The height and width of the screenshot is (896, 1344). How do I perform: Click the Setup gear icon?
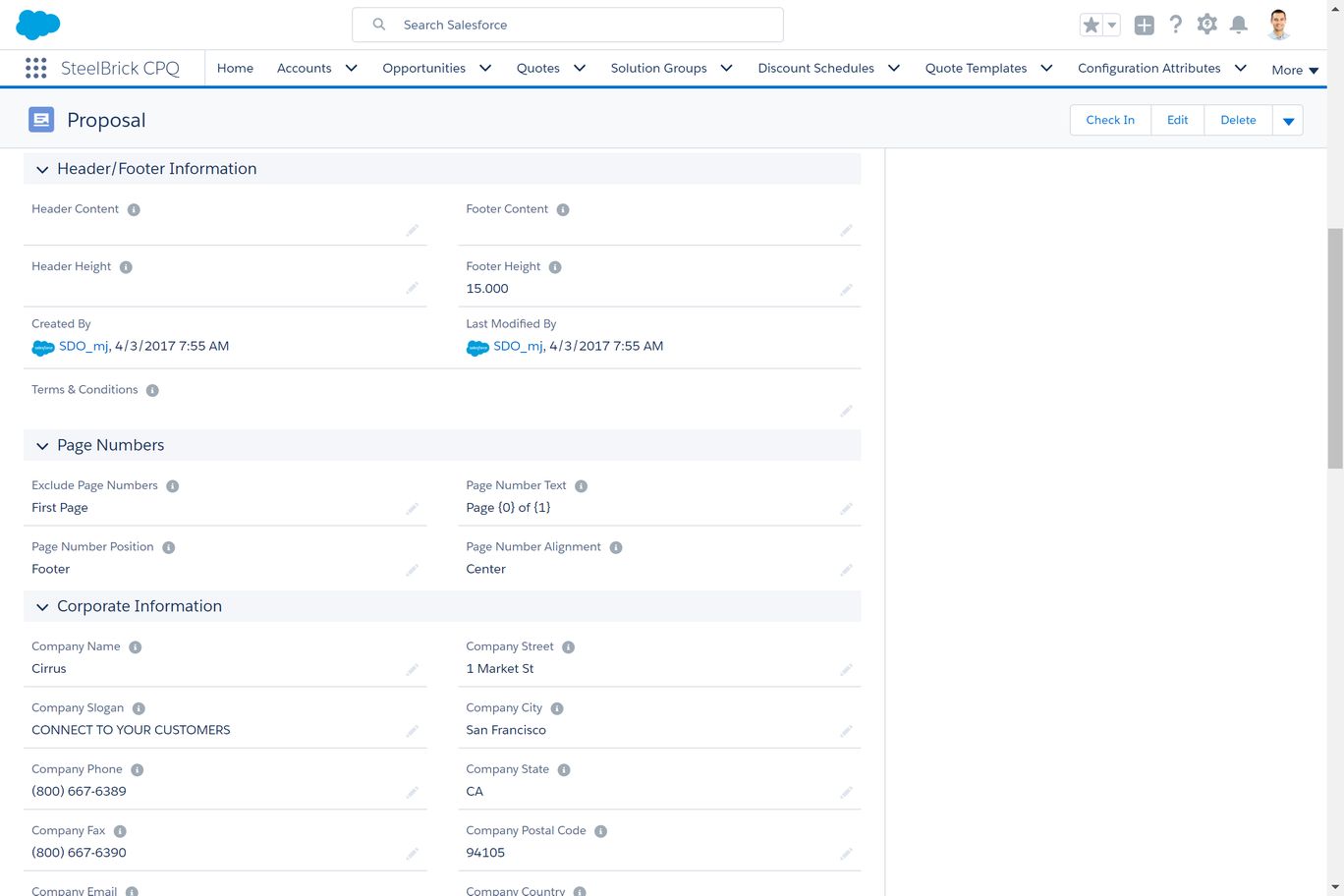(x=1206, y=25)
